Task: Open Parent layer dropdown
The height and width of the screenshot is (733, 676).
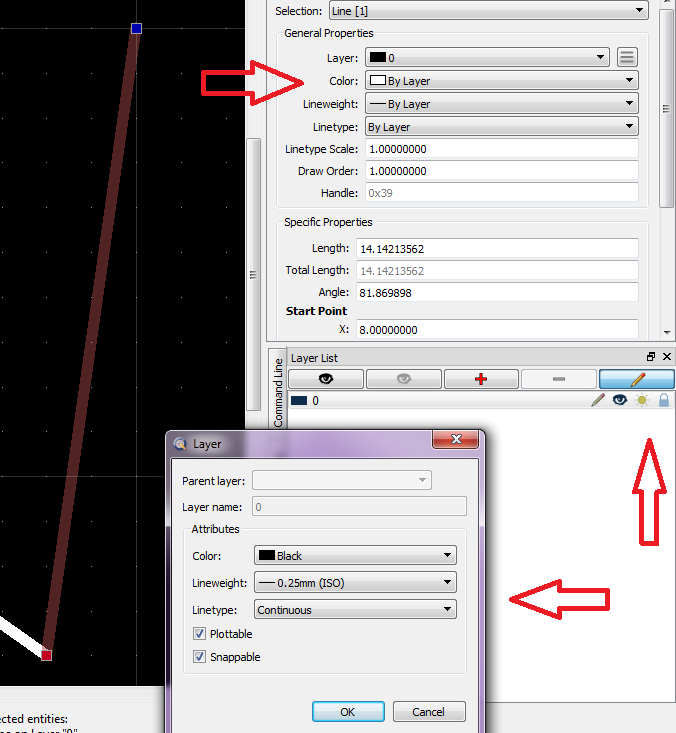Action: point(342,480)
